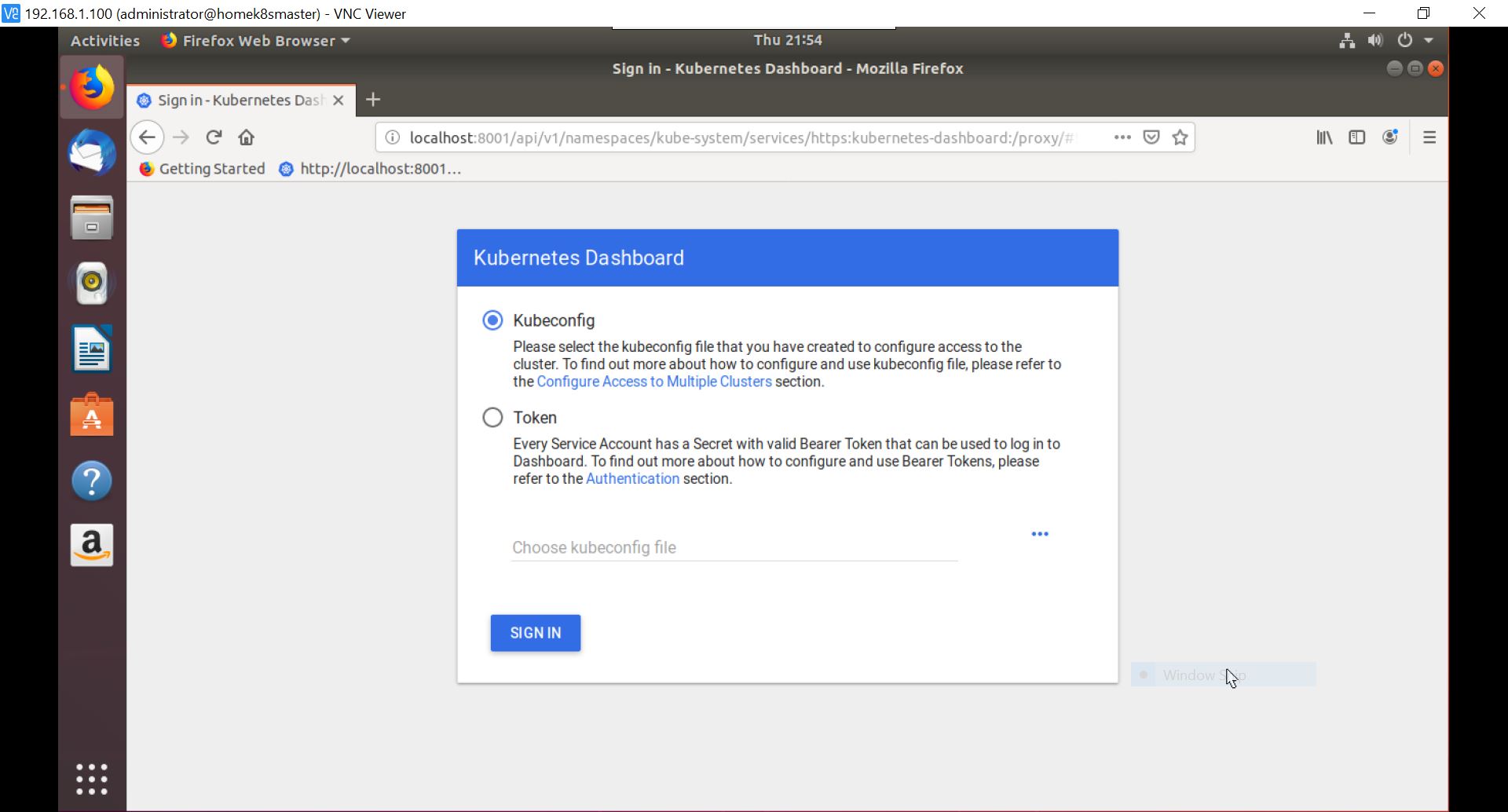1508x812 pixels.
Task: Save page to Pocket icon
Action: click(x=1151, y=137)
